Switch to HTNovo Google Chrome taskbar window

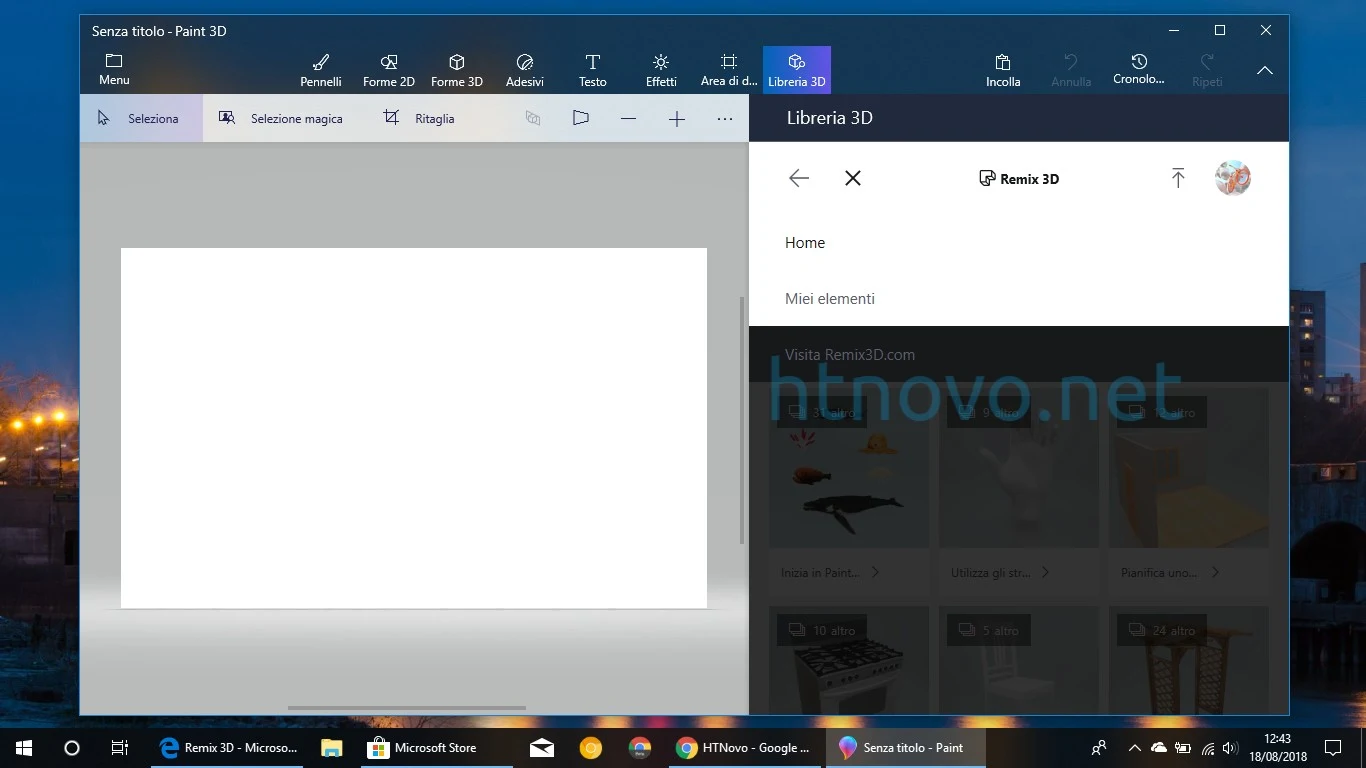tap(743, 748)
